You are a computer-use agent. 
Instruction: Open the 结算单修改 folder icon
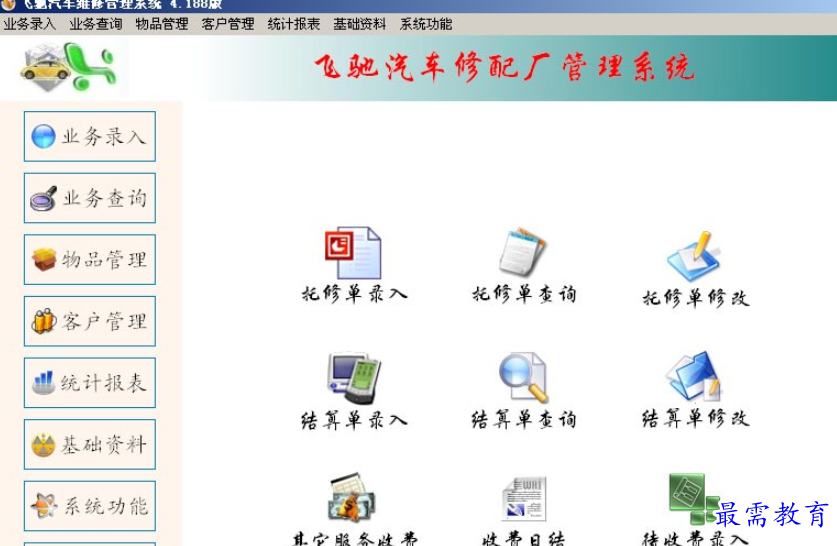(x=693, y=376)
